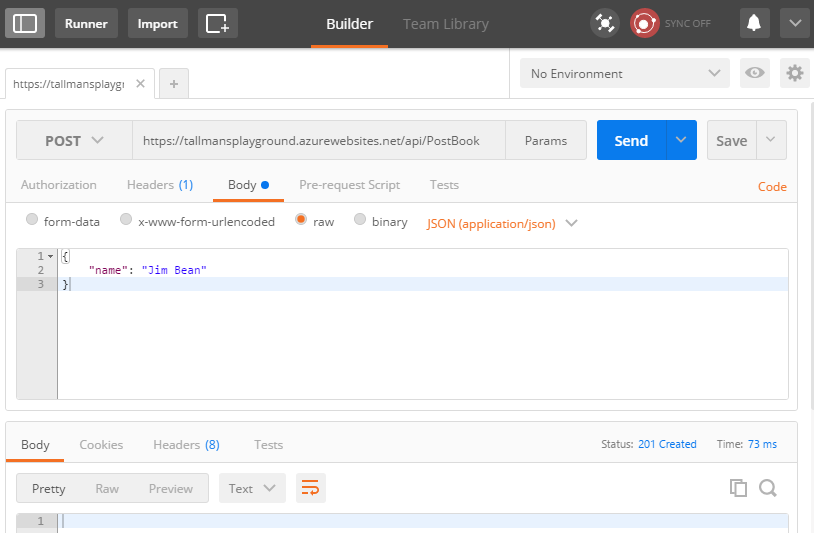The image size is (814, 533).
Task: Click the Runner button
Action: (86, 23)
